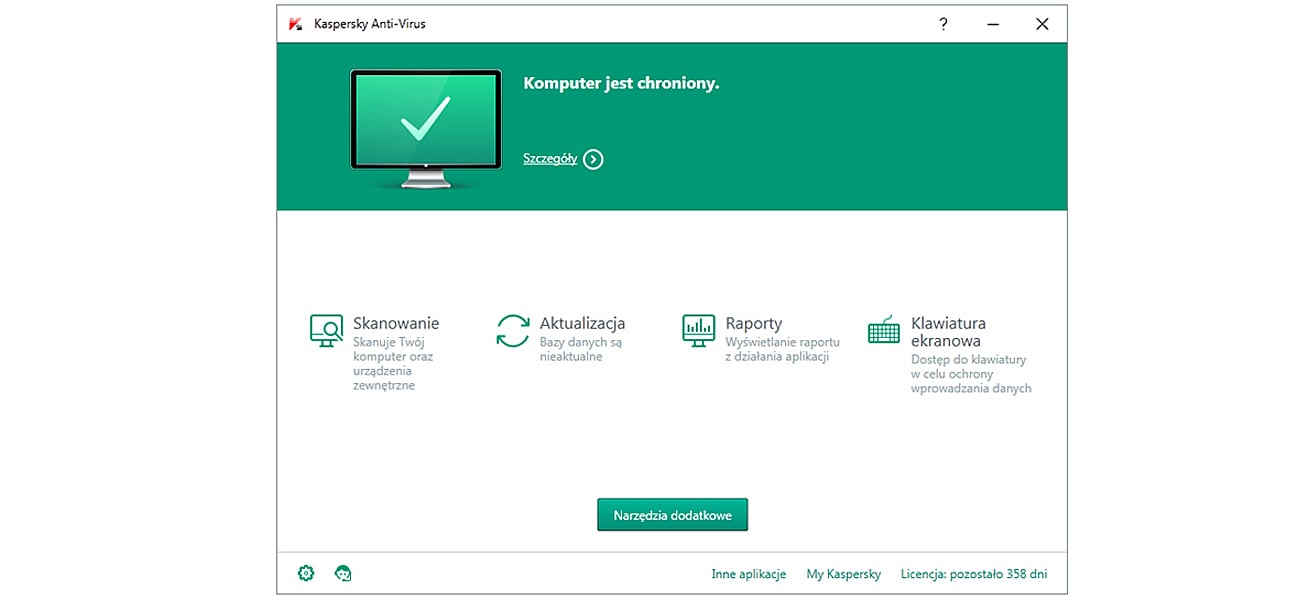The height and width of the screenshot is (600, 1300).
Task: Launch the Klawiatura ekranowa keyboard icon
Action: pyautogui.click(x=884, y=331)
